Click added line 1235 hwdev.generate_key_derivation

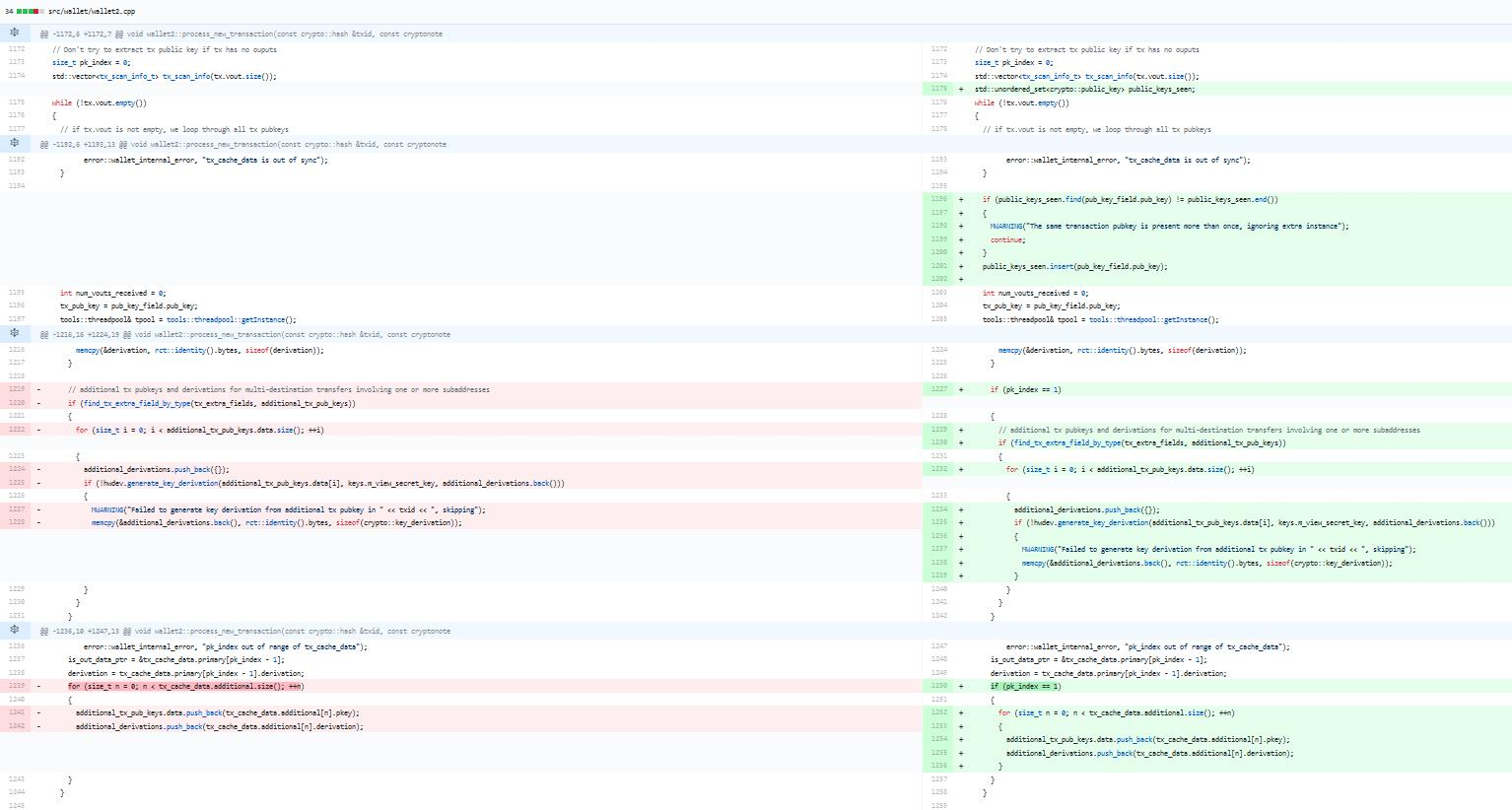click(x=1254, y=522)
